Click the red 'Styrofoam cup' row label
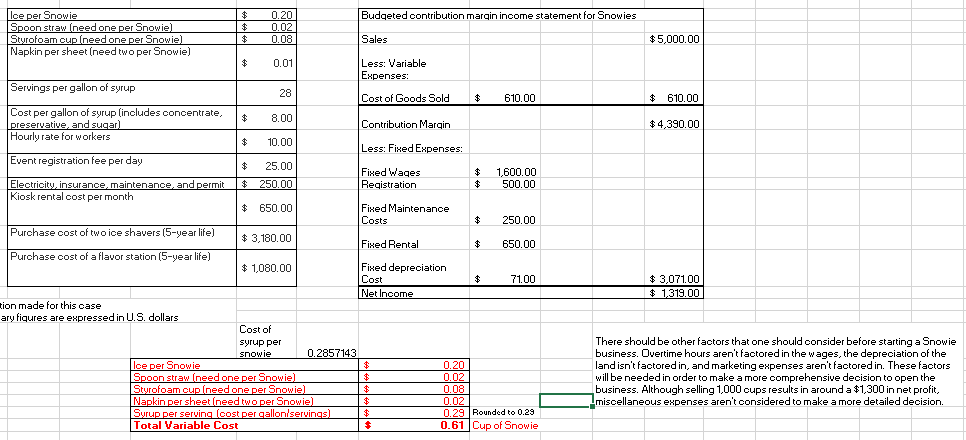Screen dimensions: 966x440 coord(245,389)
